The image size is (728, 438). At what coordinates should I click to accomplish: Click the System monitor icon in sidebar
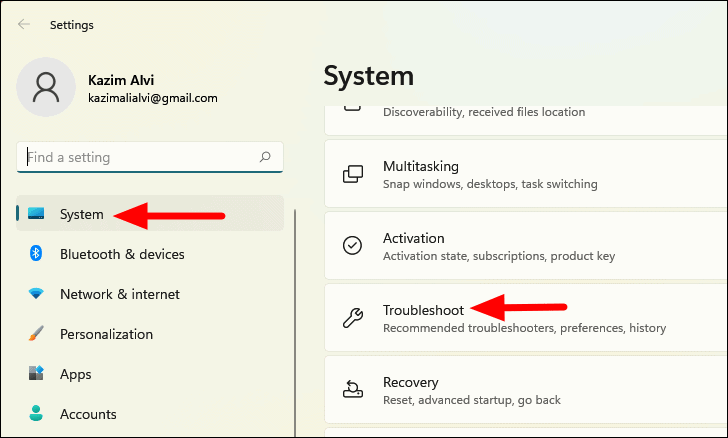[36, 213]
